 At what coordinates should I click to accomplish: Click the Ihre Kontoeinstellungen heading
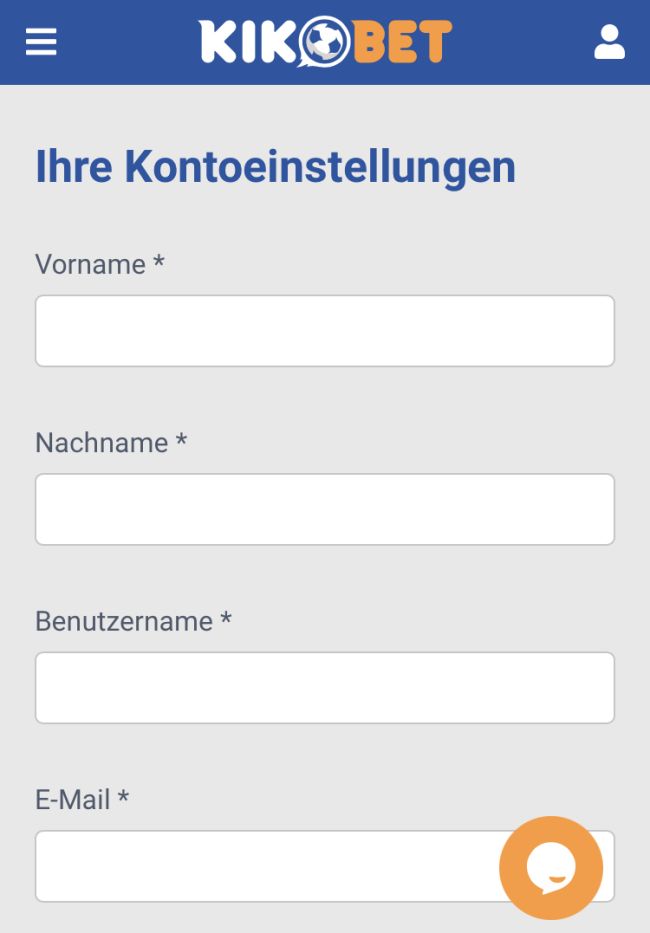tap(275, 167)
